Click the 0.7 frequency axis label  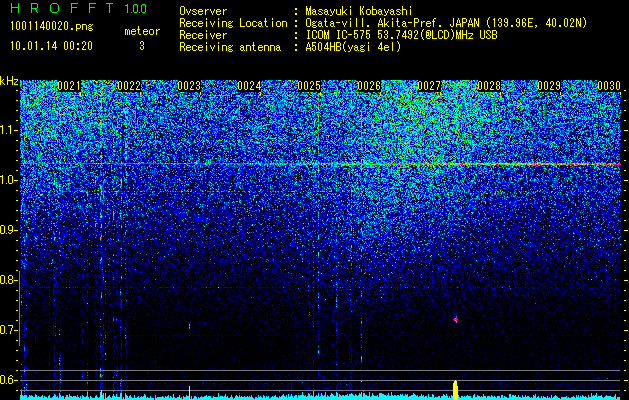(x=8, y=330)
